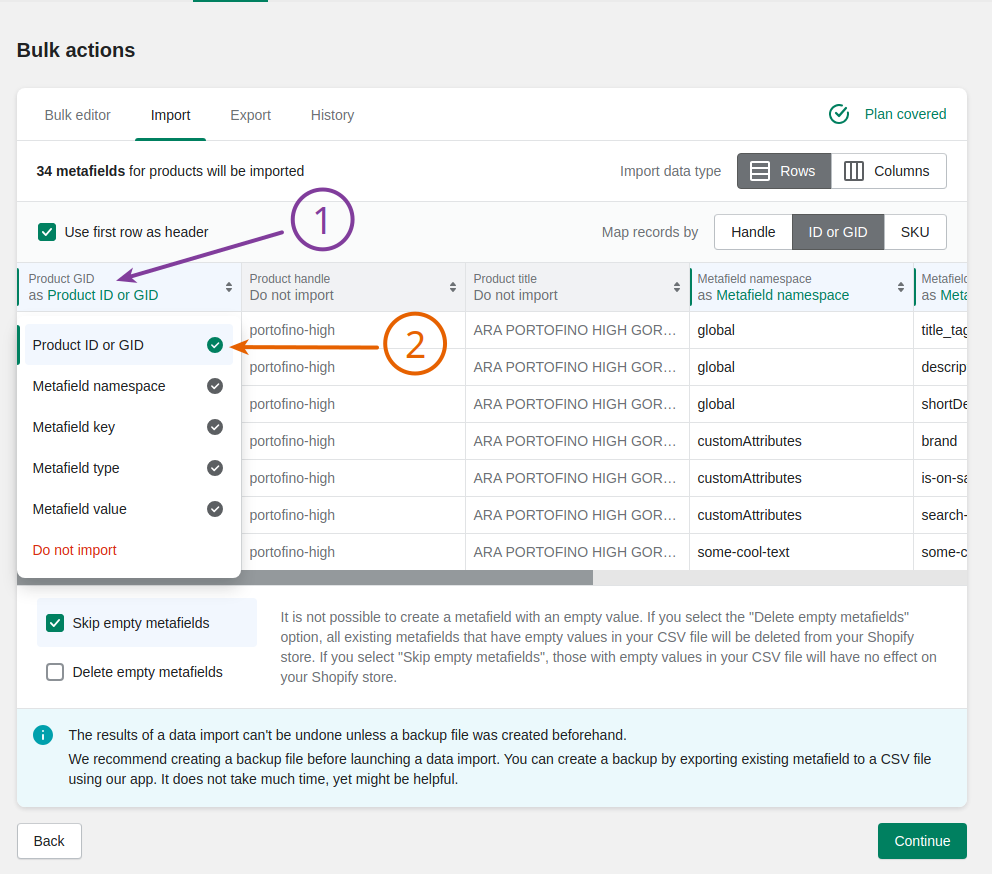Open the History tab
Image resolution: width=992 pixels, height=874 pixels.
[x=332, y=115]
